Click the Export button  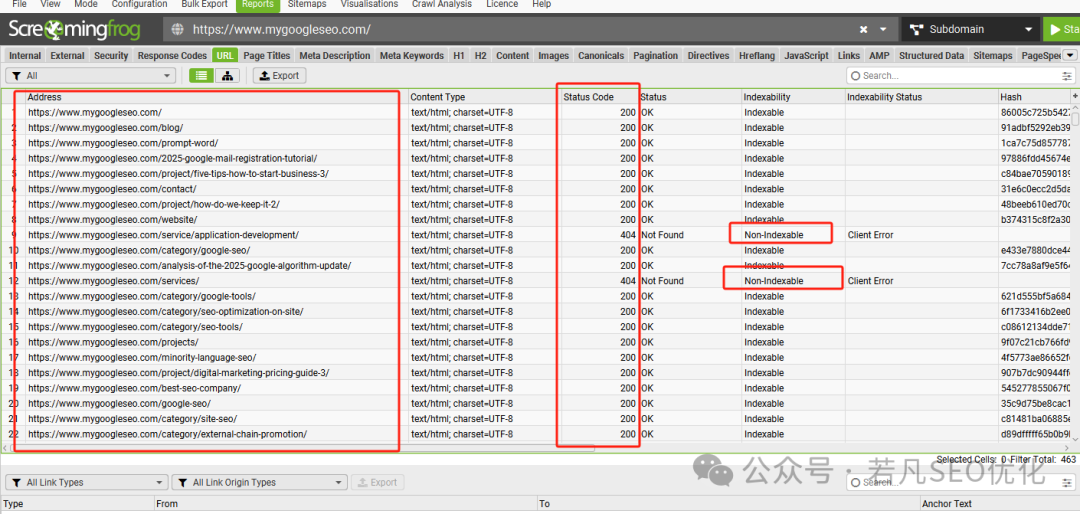pos(279,76)
